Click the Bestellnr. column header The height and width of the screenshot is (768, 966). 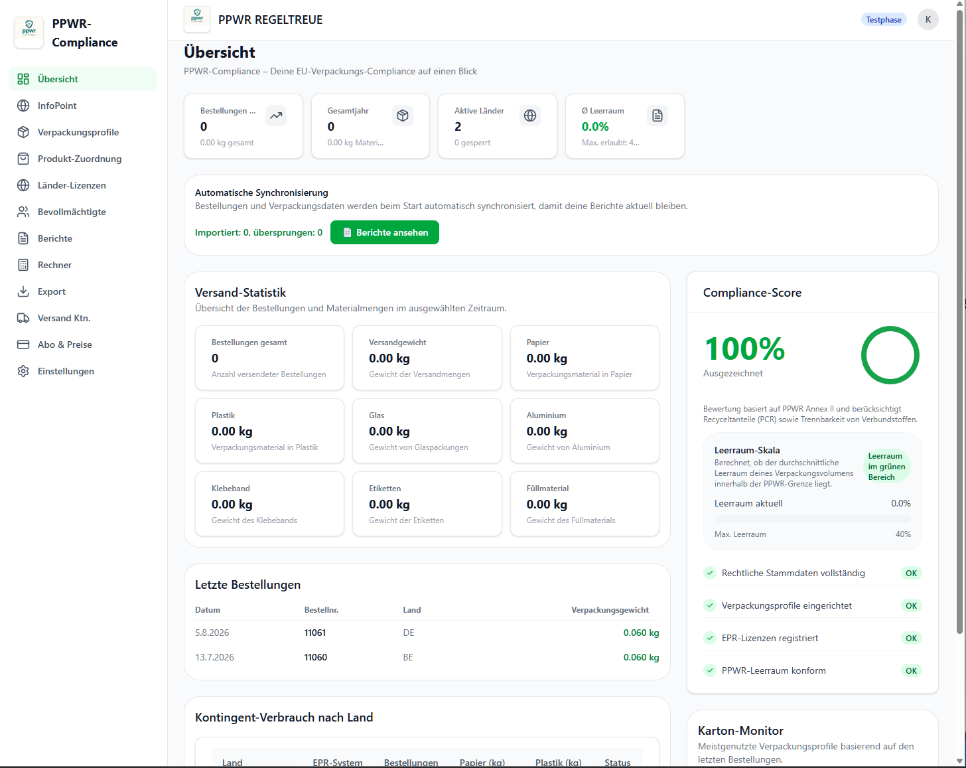pos(321,610)
